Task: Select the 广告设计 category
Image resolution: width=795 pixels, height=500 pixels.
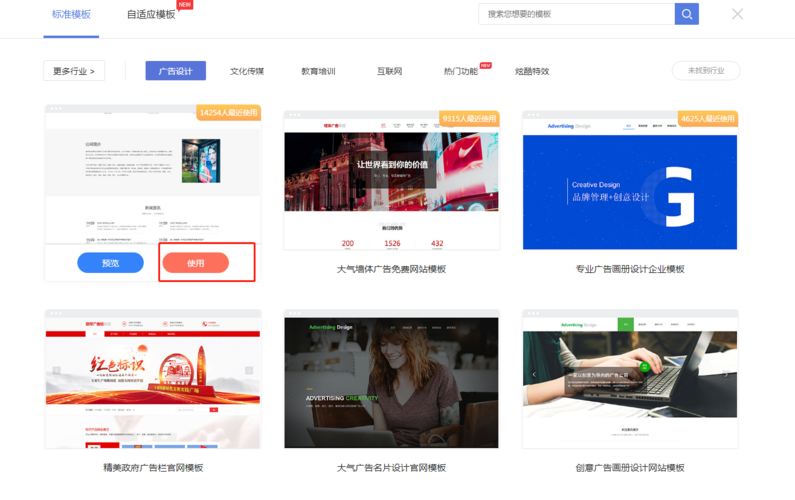Action: coord(175,71)
